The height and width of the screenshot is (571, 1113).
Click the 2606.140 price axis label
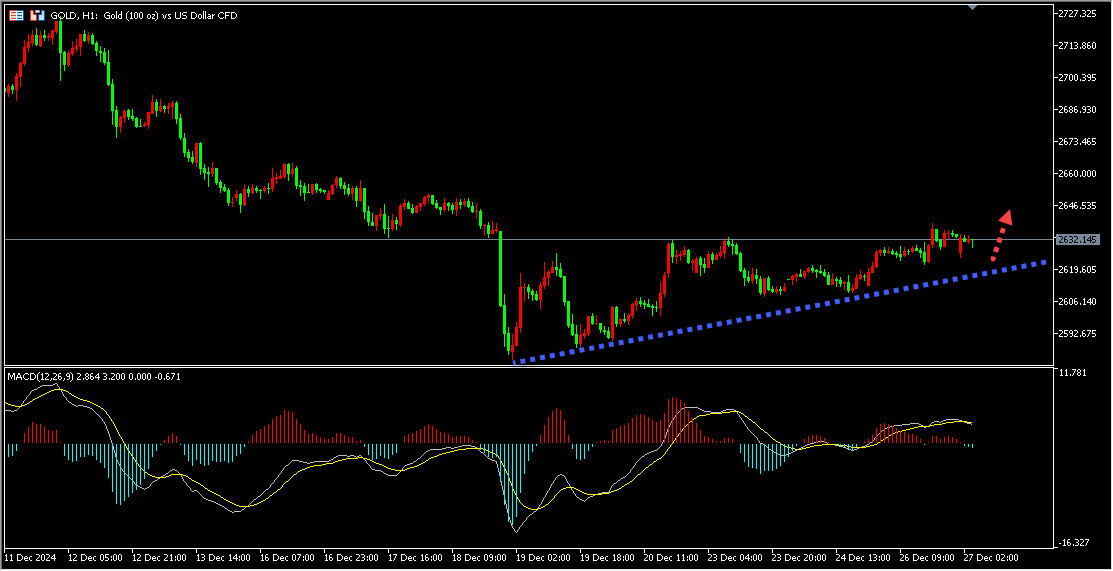click(1078, 302)
